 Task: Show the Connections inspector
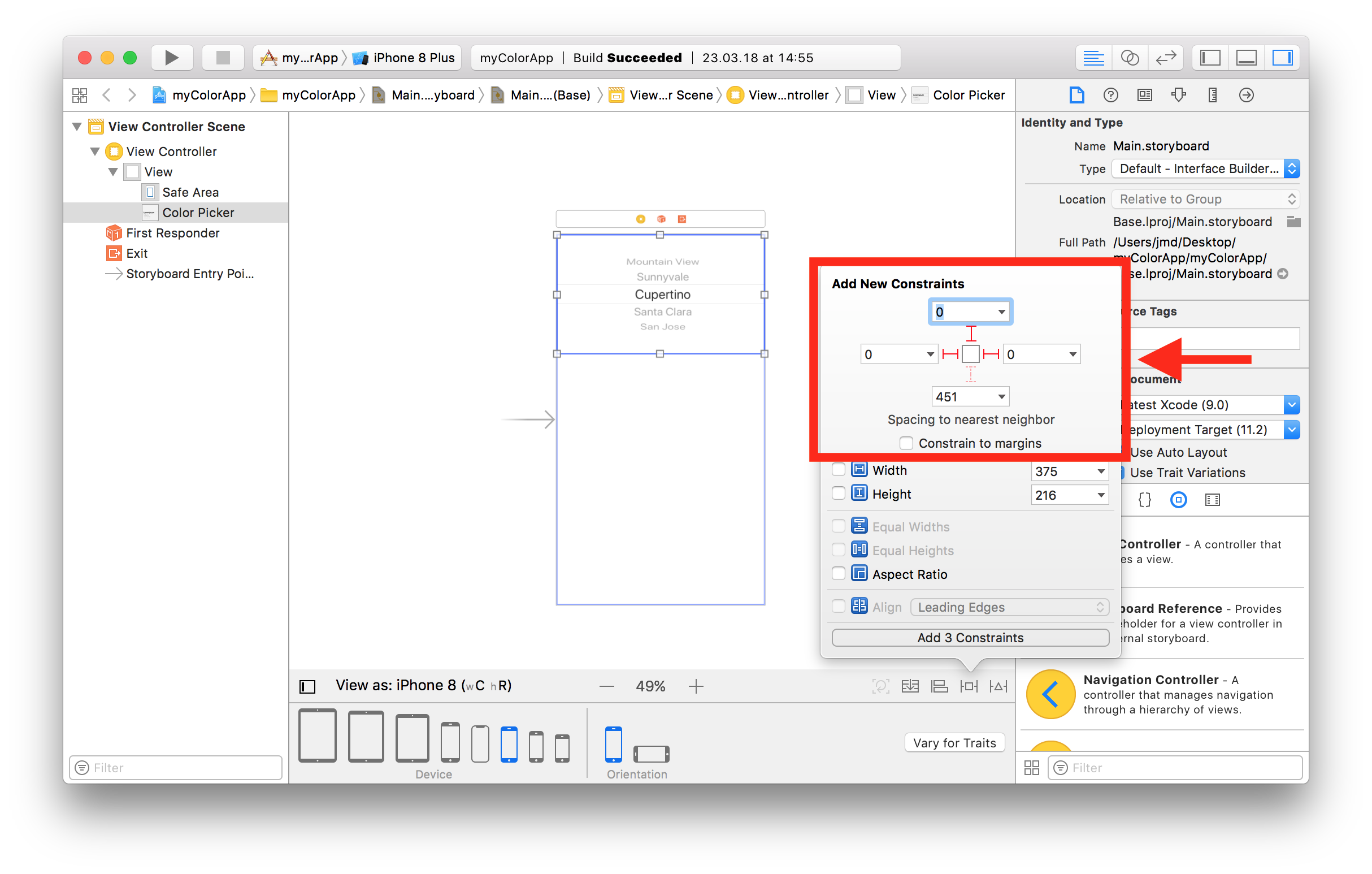coord(1246,95)
